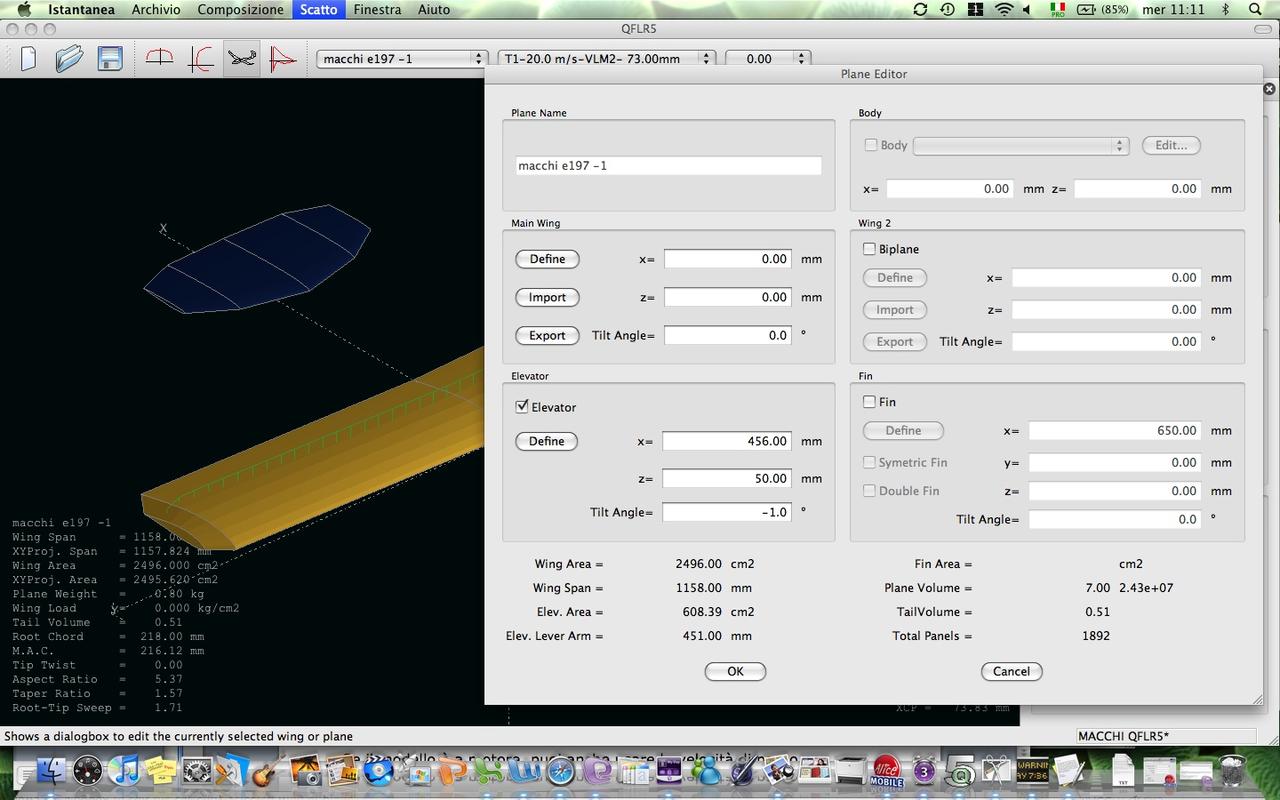Screen dimensions: 1280x800
Task: Enable the Biplane checkbox
Action: click(x=869, y=249)
